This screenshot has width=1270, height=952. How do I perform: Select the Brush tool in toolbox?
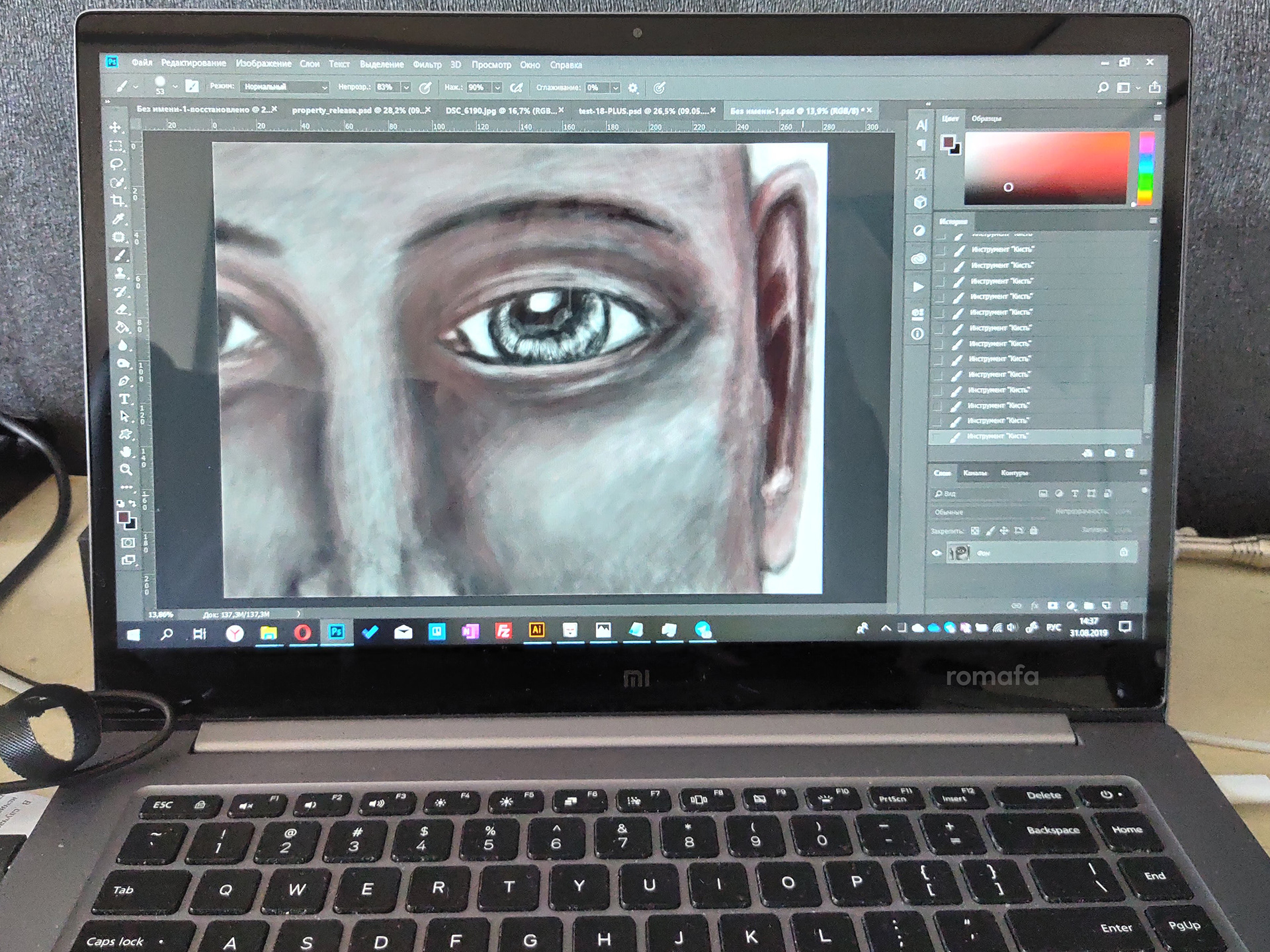(120, 255)
